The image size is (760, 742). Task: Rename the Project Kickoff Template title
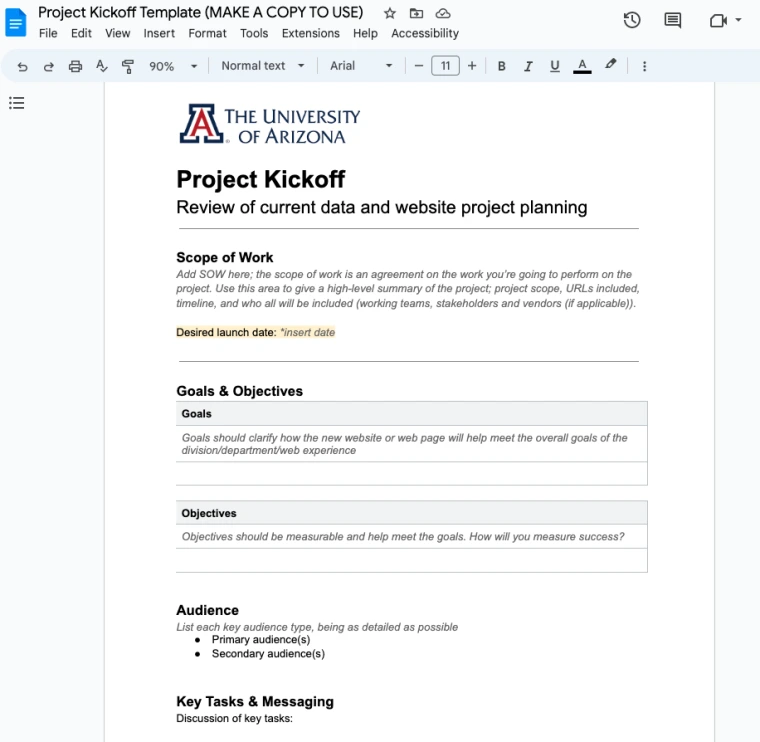[201, 12]
